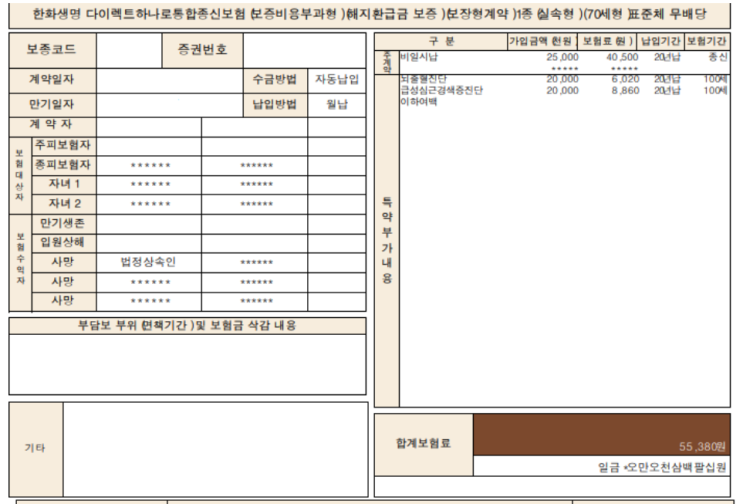Select the 납입방법 label cell
The width and height of the screenshot is (743, 504).
(275, 105)
